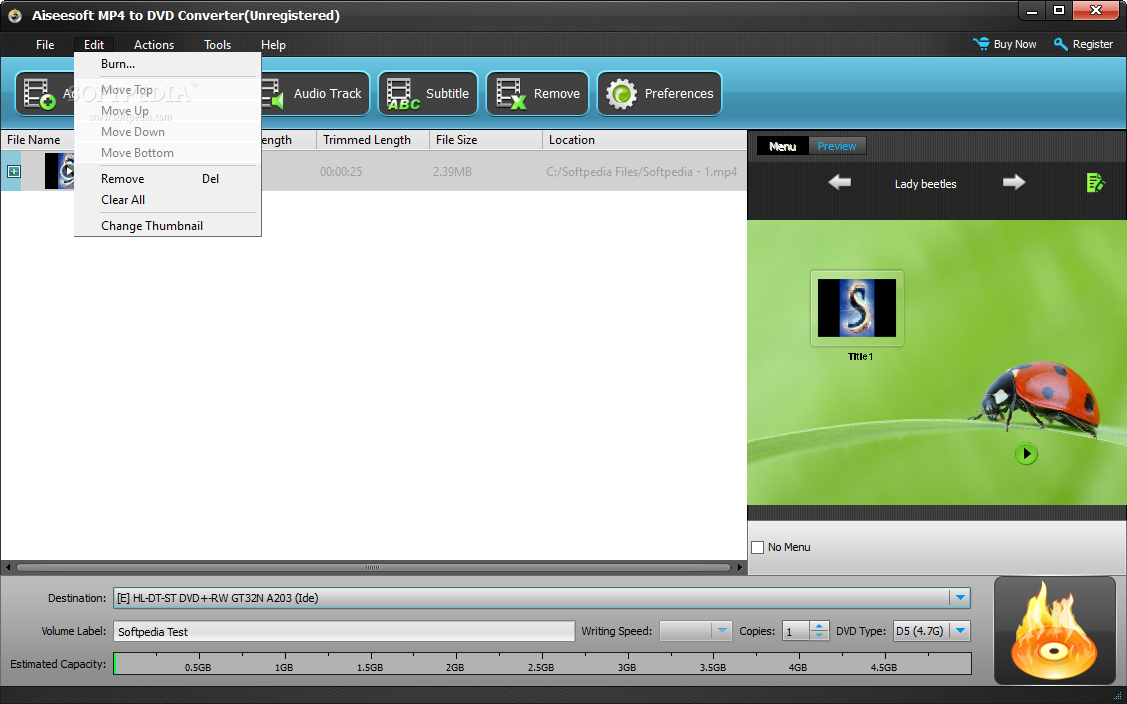Viewport: 1127px width, 704px height.
Task: Click the Copies number field
Action: pyautogui.click(x=796, y=631)
